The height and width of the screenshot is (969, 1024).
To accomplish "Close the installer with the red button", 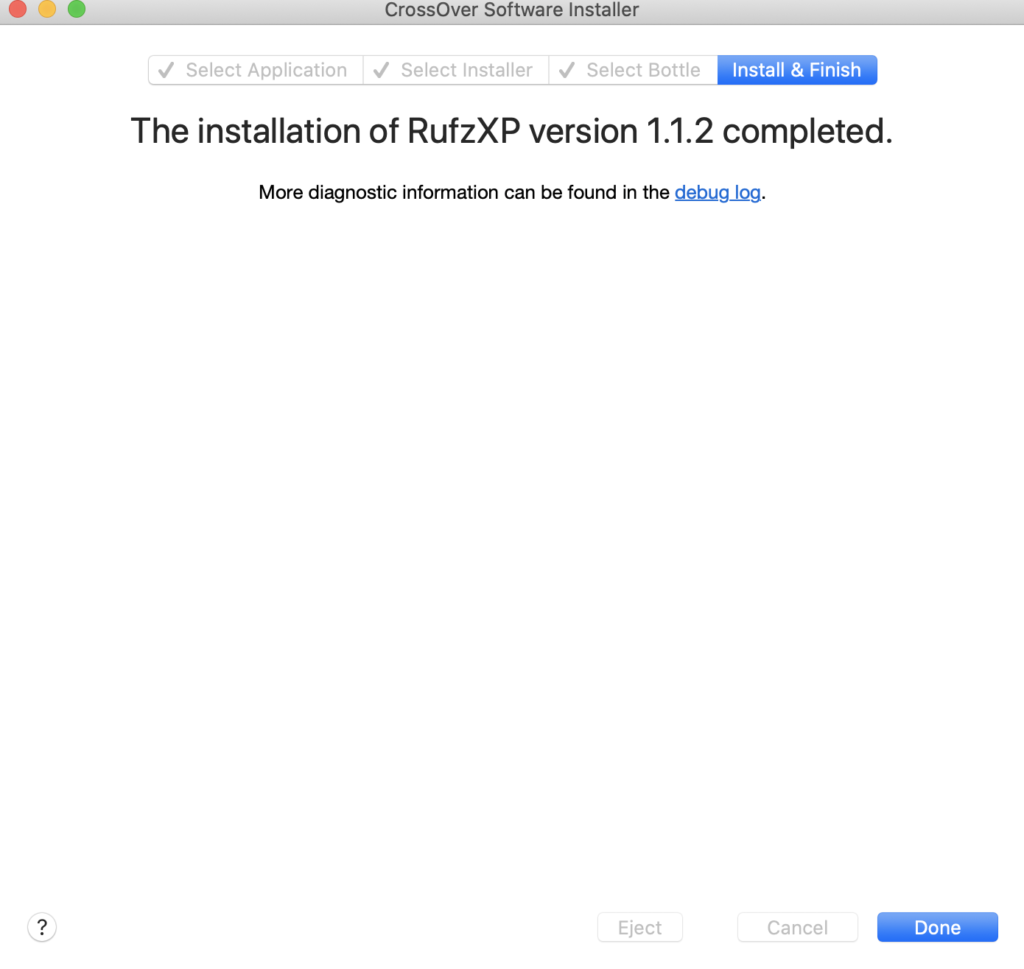I will click(x=17, y=10).
